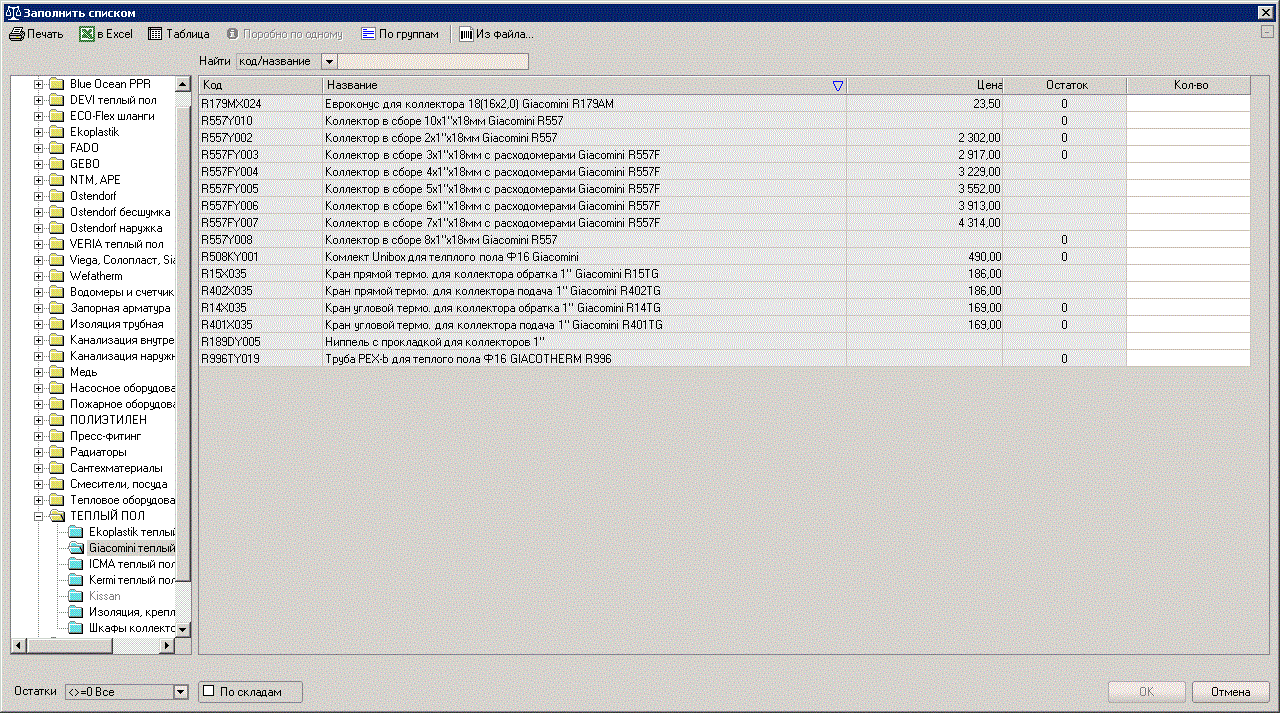The height and width of the screenshot is (724, 1284).
Task: Sort by the Остаток column header
Action: click(x=1065, y=86)
